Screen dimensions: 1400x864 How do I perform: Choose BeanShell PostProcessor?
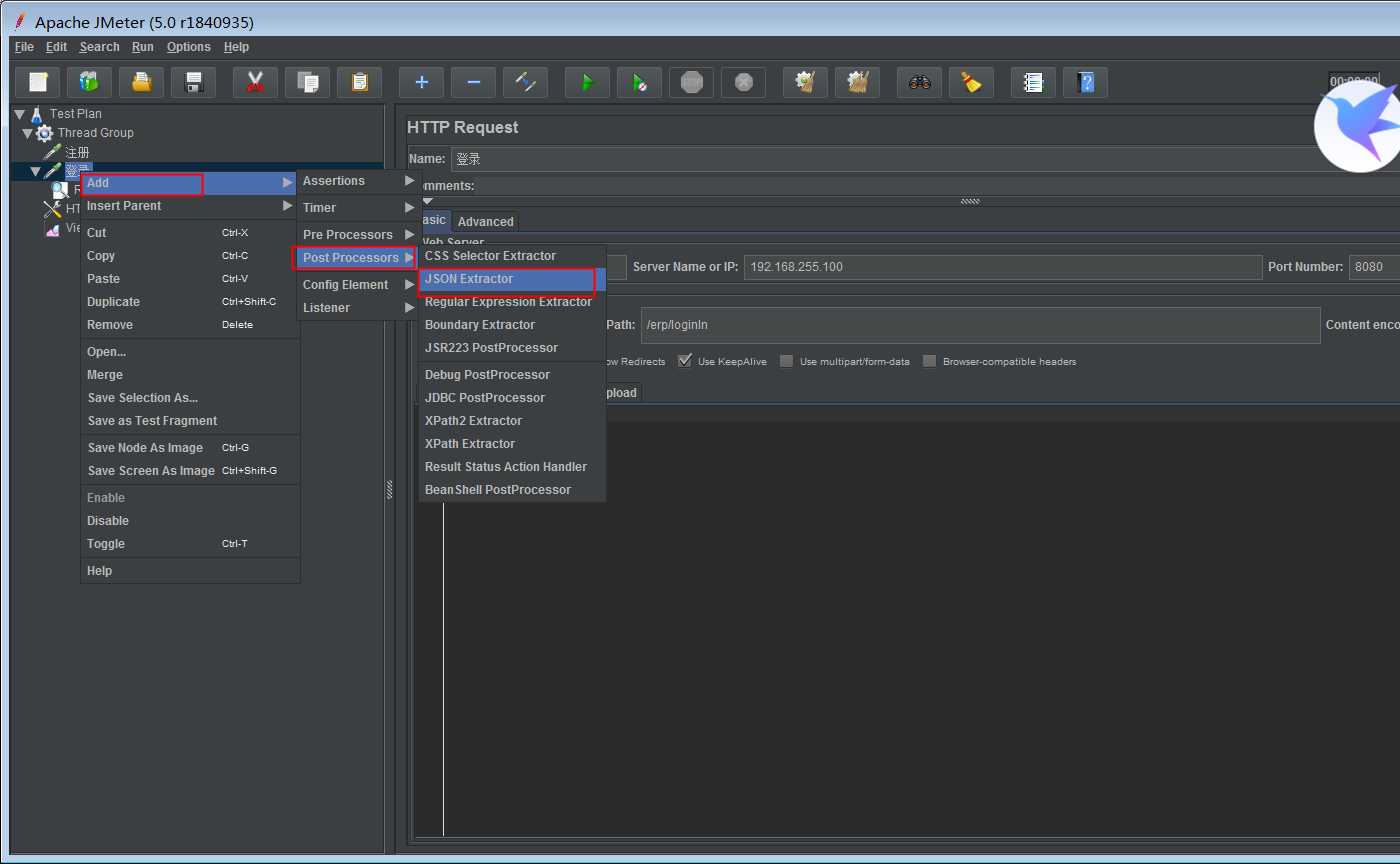tap(512, 490)
